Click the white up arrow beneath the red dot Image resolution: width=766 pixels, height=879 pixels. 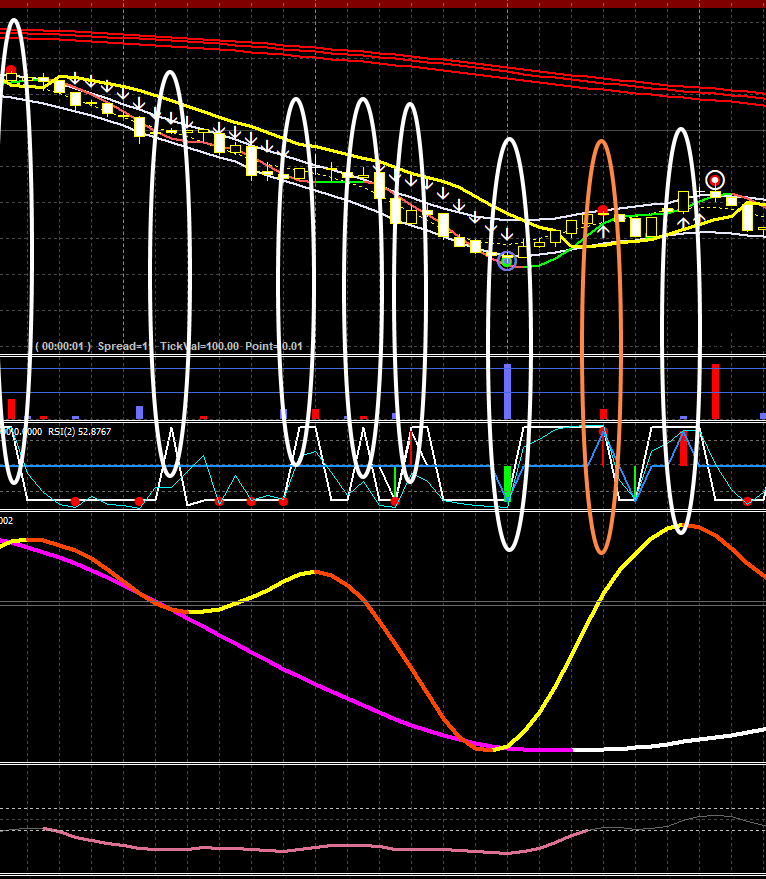point(603,230)
